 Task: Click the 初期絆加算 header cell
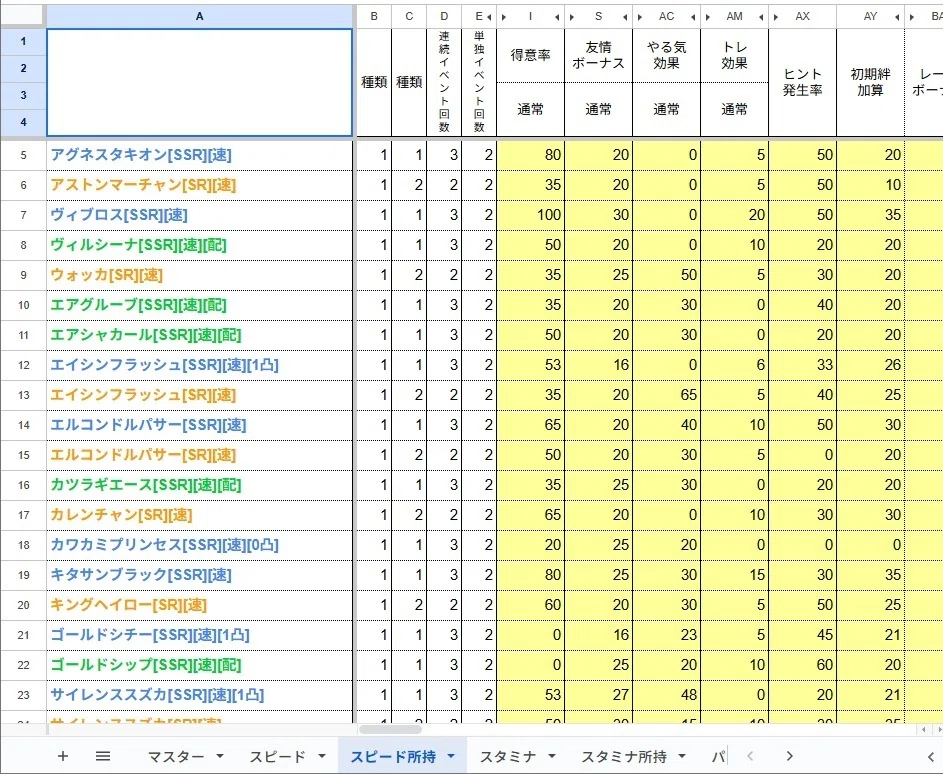coord(870,82)
